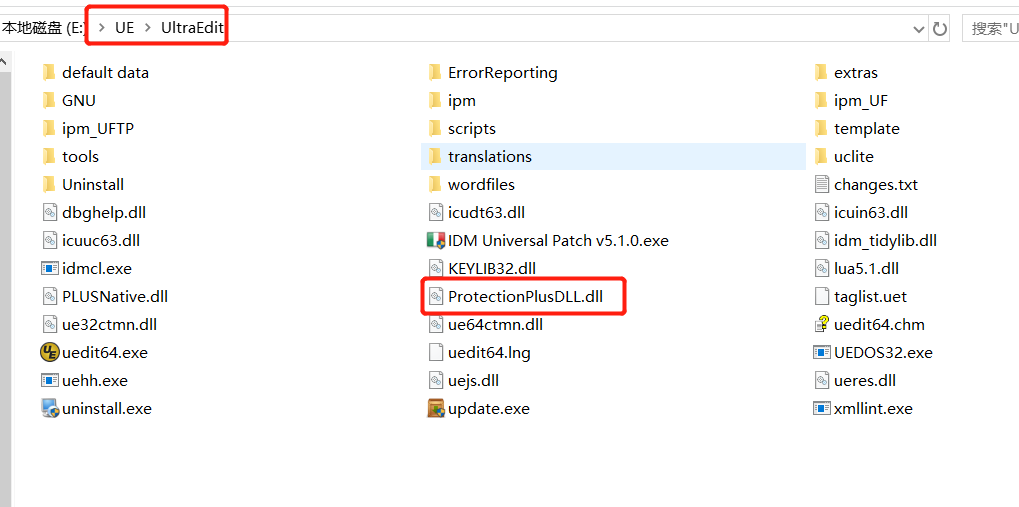Click UltraEdit in the address bar path

192,28
